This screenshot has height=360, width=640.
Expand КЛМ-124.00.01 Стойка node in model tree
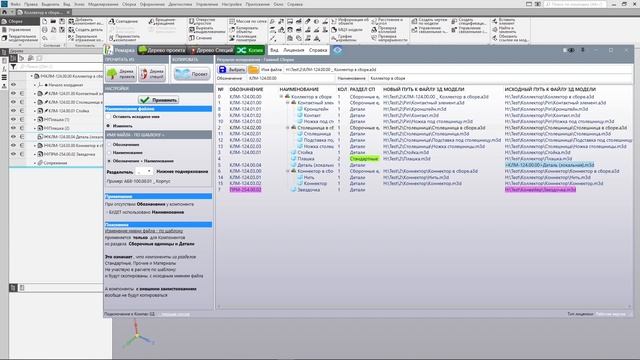(x=35, y=111)
